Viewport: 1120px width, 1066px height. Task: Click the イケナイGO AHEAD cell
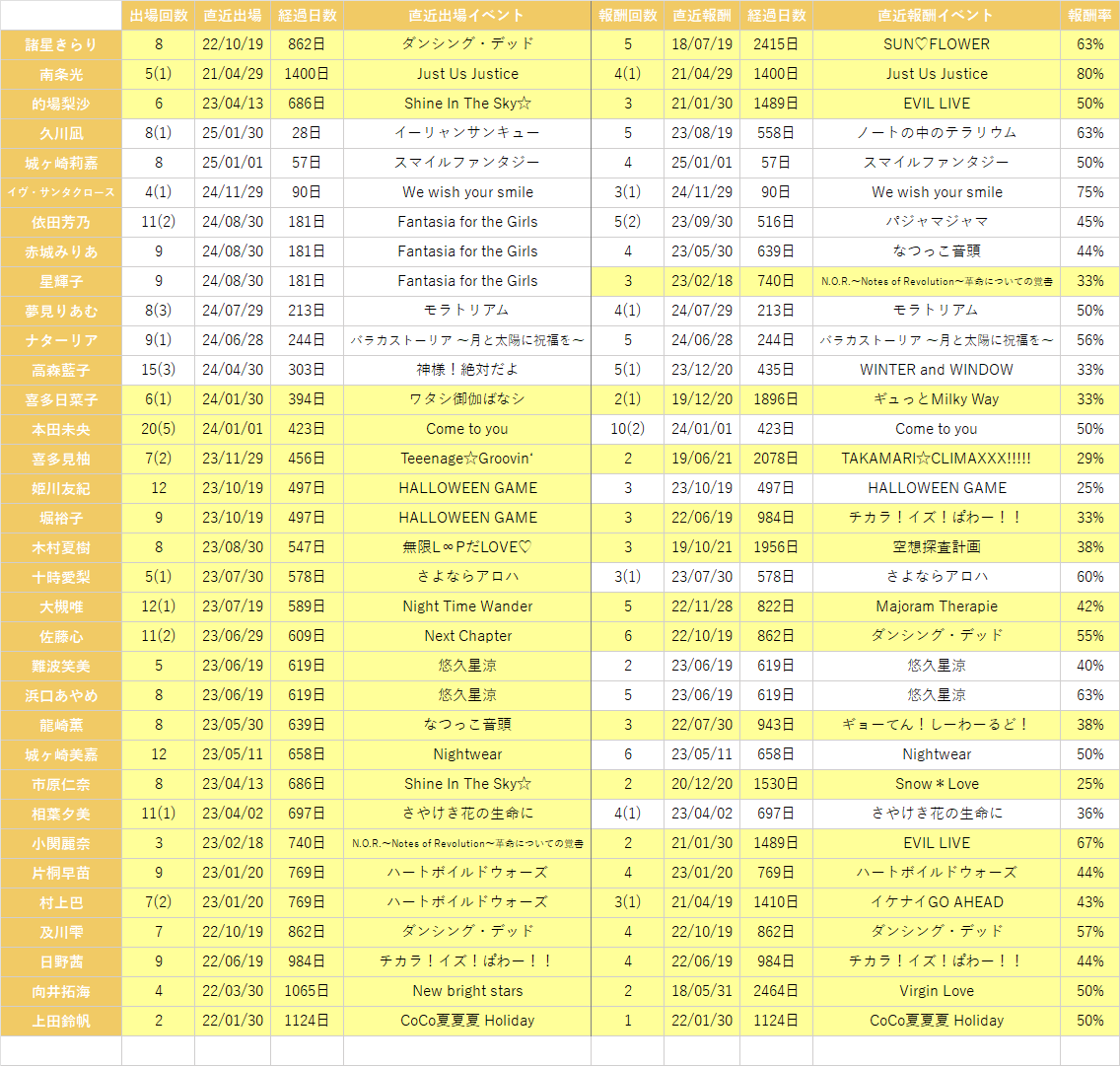(937, 902)
